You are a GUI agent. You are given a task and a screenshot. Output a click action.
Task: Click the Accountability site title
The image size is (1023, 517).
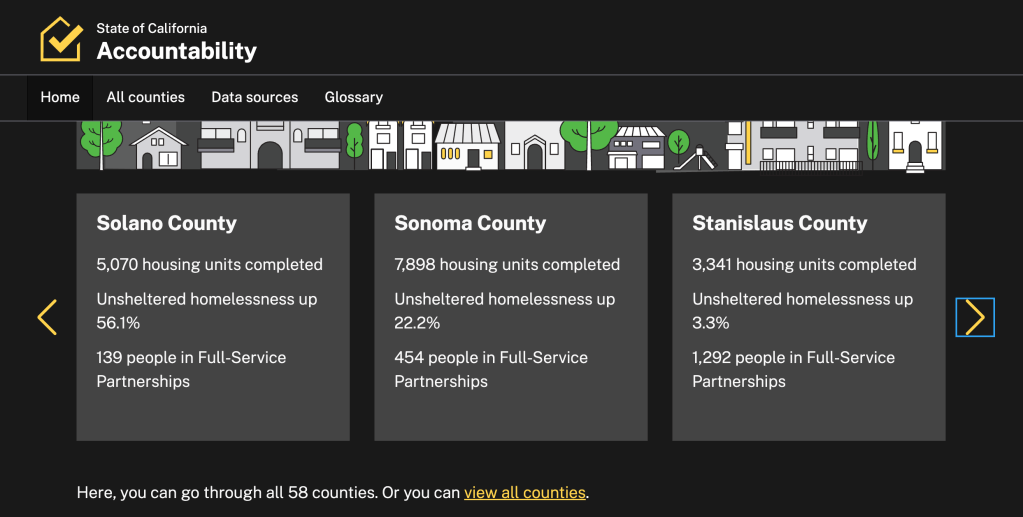(x=176, y=51)
